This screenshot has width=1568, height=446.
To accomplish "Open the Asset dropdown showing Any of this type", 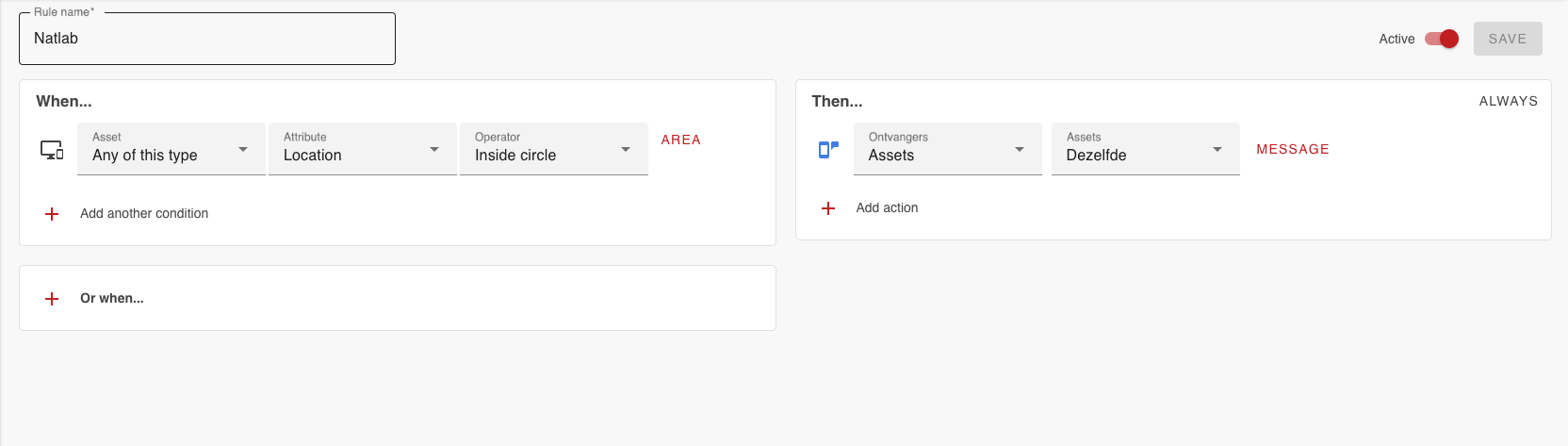I will tap(171, 149).
